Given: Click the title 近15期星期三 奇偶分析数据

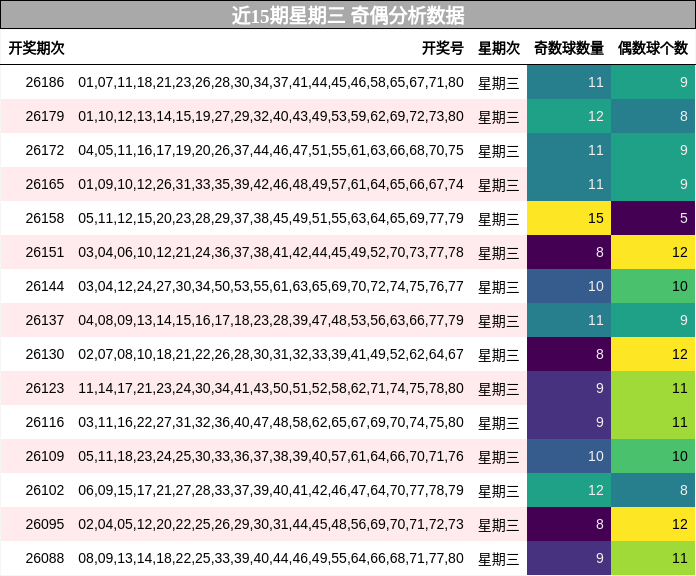Looking at the screenshot, I should click(x=348, y=16).
